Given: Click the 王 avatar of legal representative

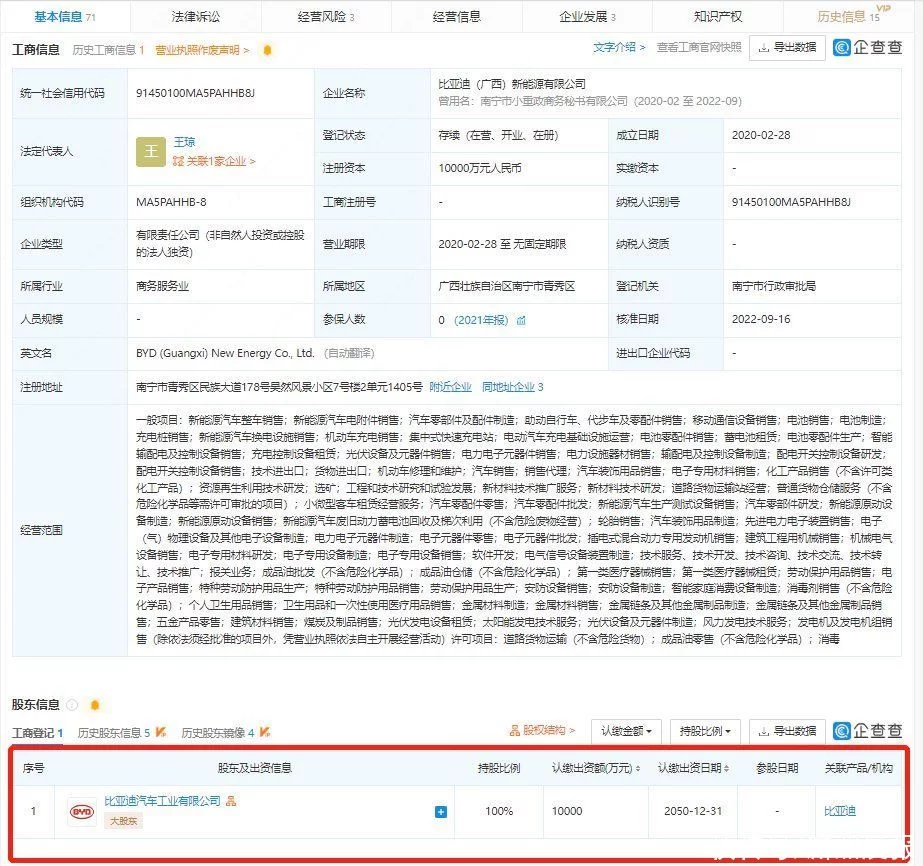Looking at the screenshot, I should click(151, 152).
